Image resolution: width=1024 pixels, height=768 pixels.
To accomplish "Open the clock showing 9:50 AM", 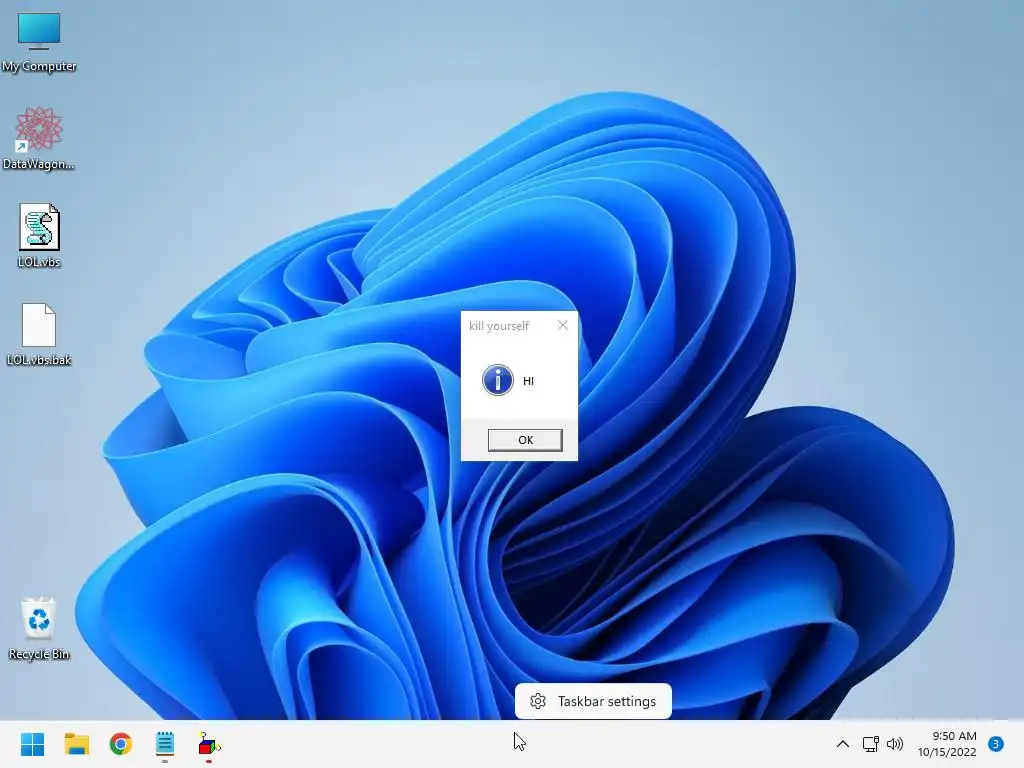I will 954,736.
